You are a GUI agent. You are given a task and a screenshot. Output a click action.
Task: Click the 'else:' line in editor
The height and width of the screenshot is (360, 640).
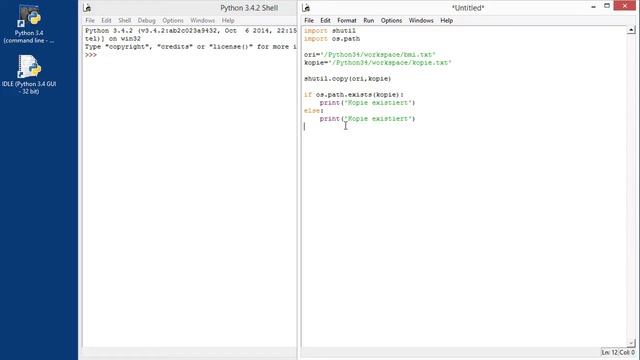(313, 111)
